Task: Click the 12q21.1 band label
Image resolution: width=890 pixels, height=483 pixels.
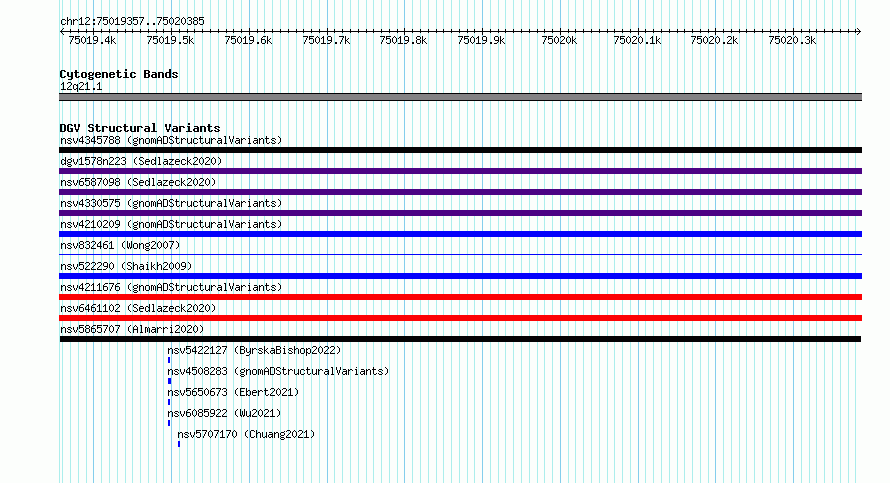Action: [x=81, y=86]
